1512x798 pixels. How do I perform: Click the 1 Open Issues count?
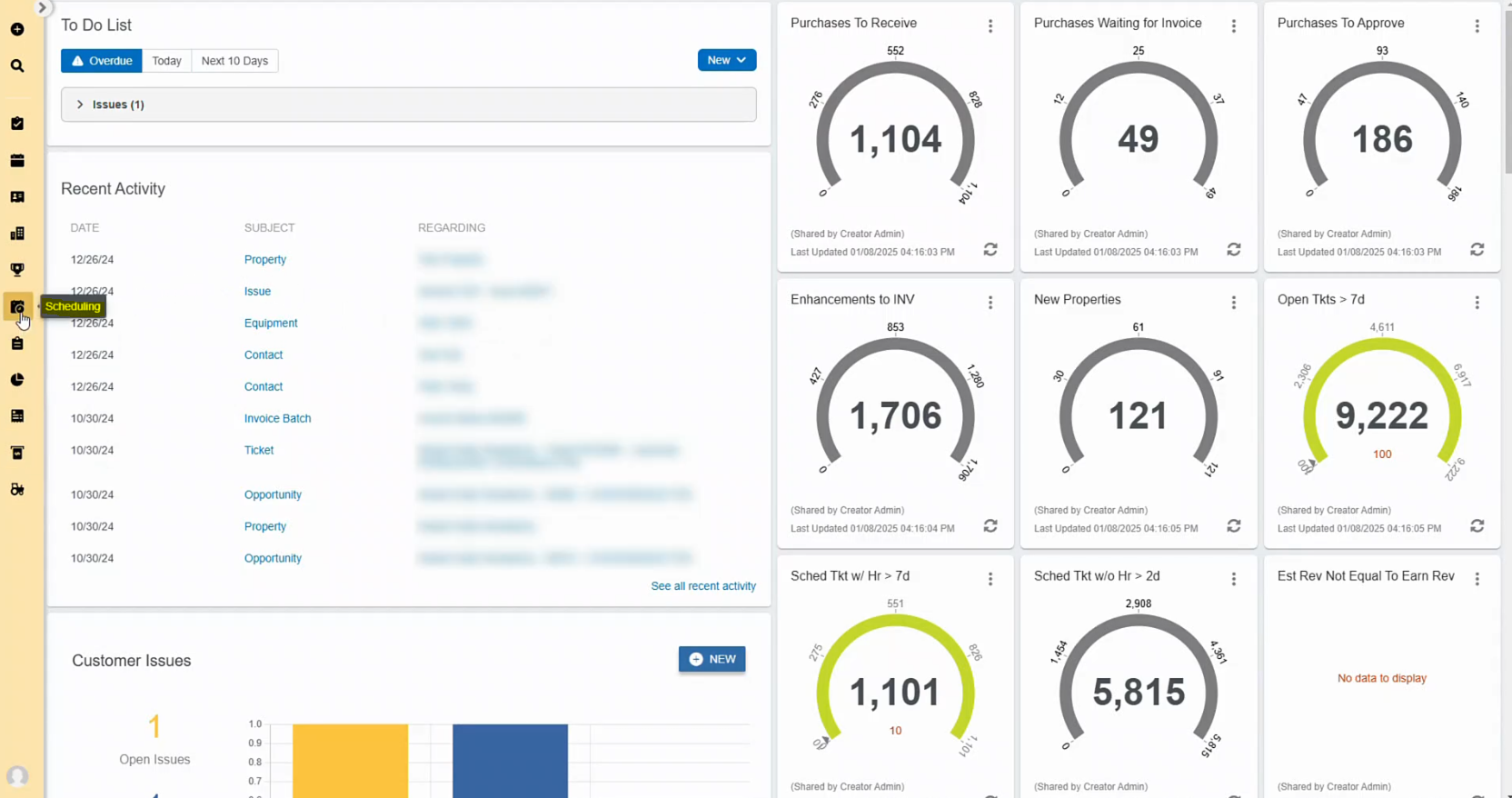tap(154, 726)
